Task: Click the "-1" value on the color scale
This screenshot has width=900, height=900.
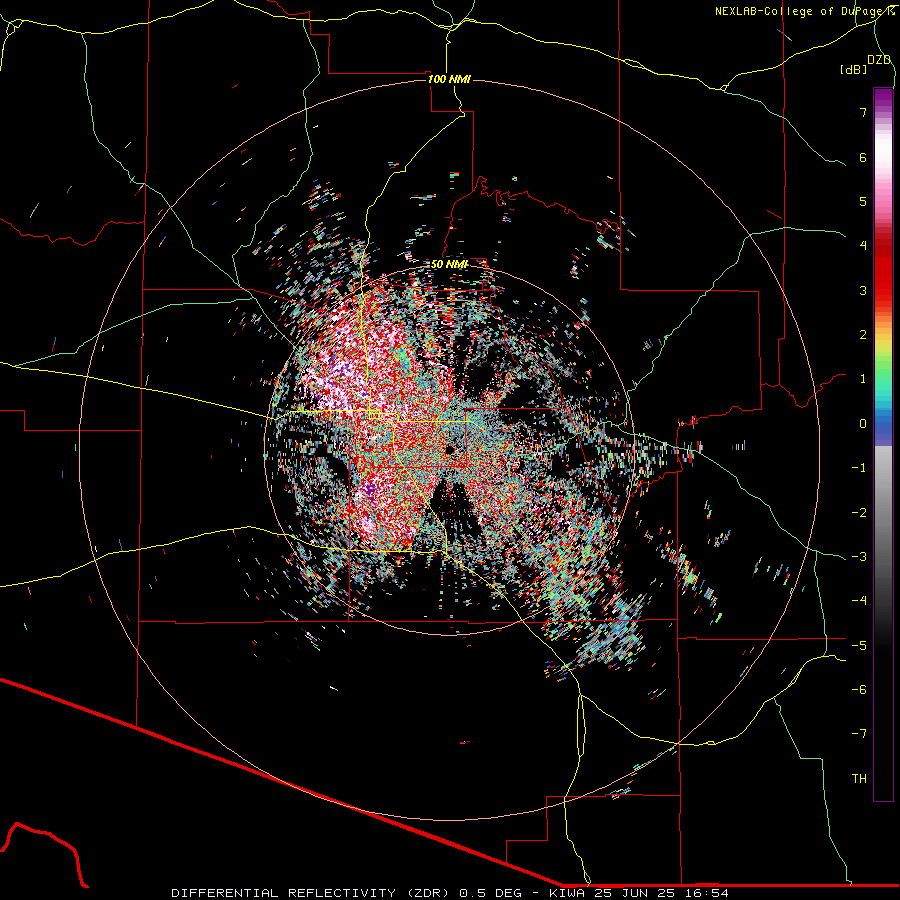Action: pos(859,468)
